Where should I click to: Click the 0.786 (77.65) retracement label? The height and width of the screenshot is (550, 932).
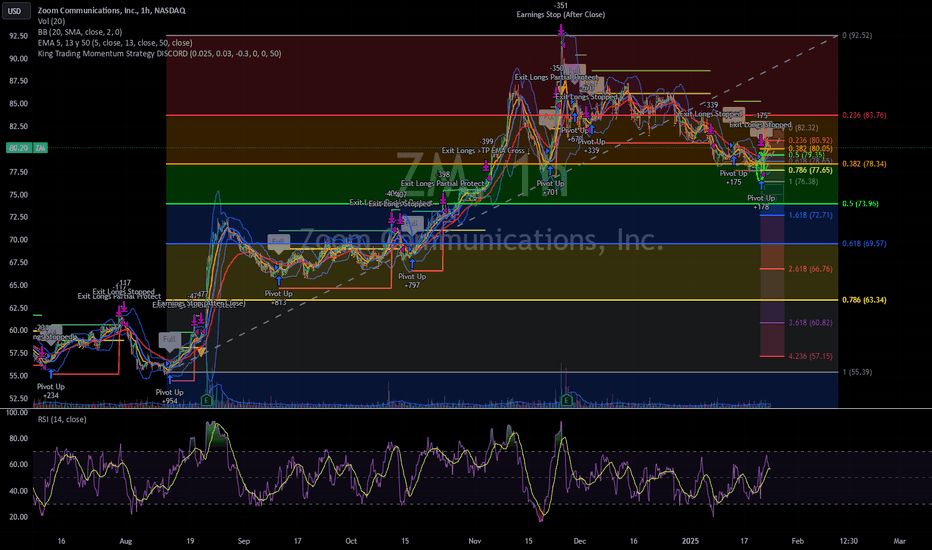click(x=810, y=170)
